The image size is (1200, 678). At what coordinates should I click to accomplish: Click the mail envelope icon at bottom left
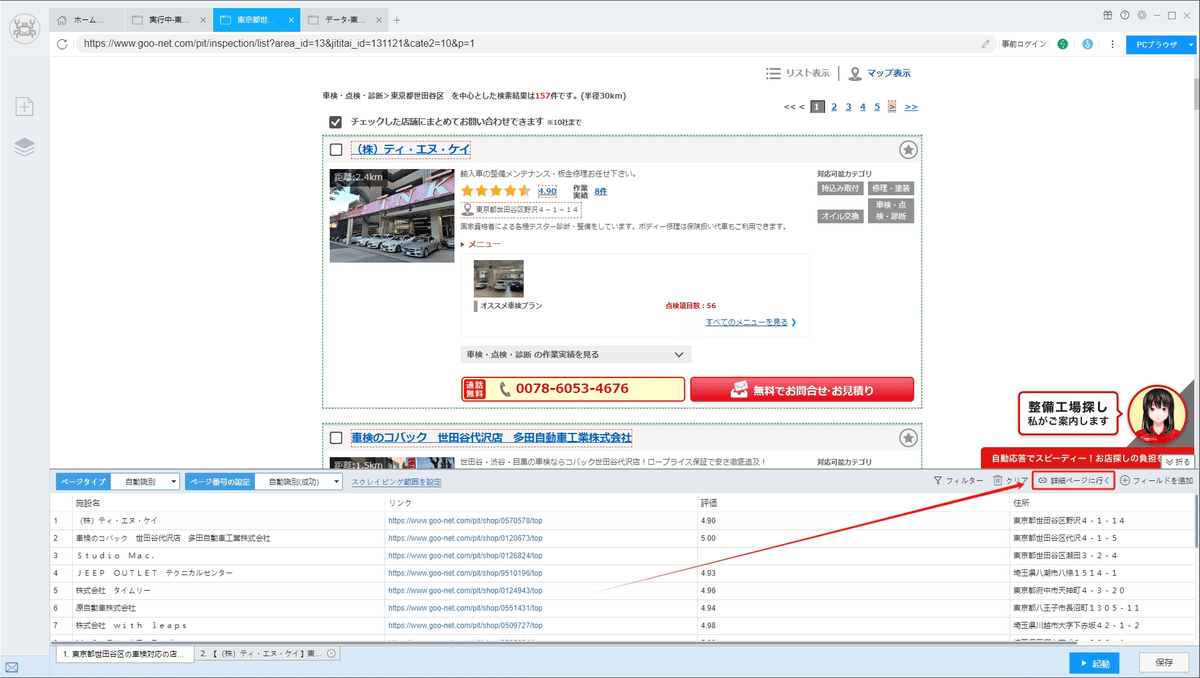[12, 667]
